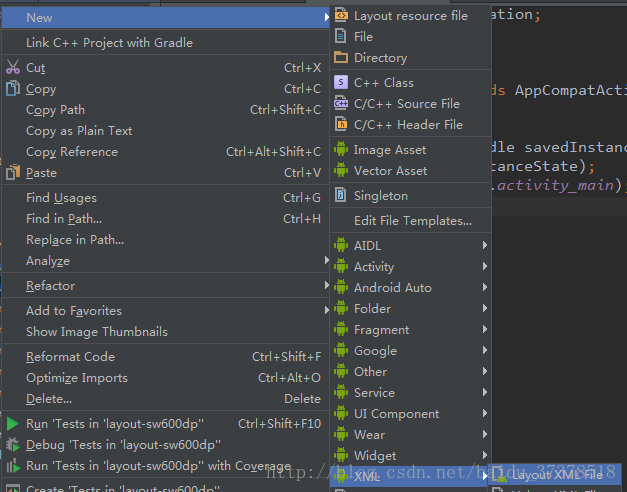Choose Delete... menu entry
The height and width of the screenshot is (492, 627).
pyautogui.click(x=166, y=398)
